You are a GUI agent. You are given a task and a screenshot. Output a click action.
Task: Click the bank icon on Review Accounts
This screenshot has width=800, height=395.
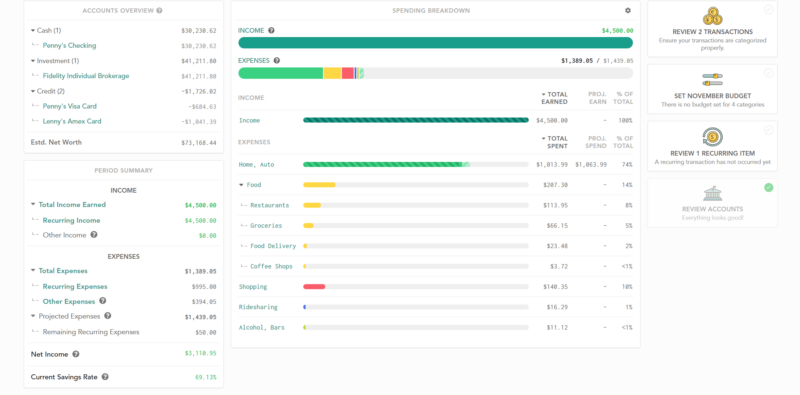click(x=712, y=194)
